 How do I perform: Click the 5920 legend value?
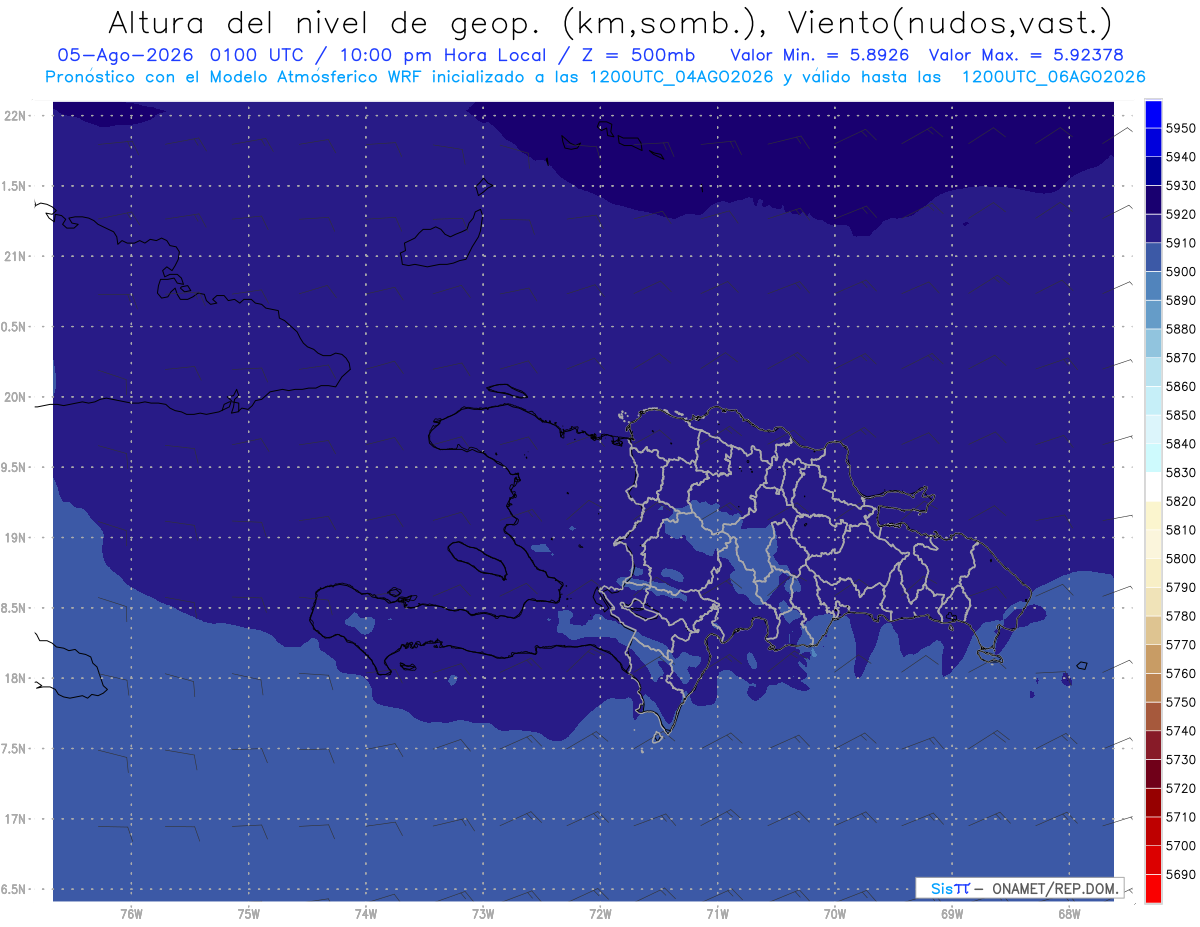coord(1180,214)
